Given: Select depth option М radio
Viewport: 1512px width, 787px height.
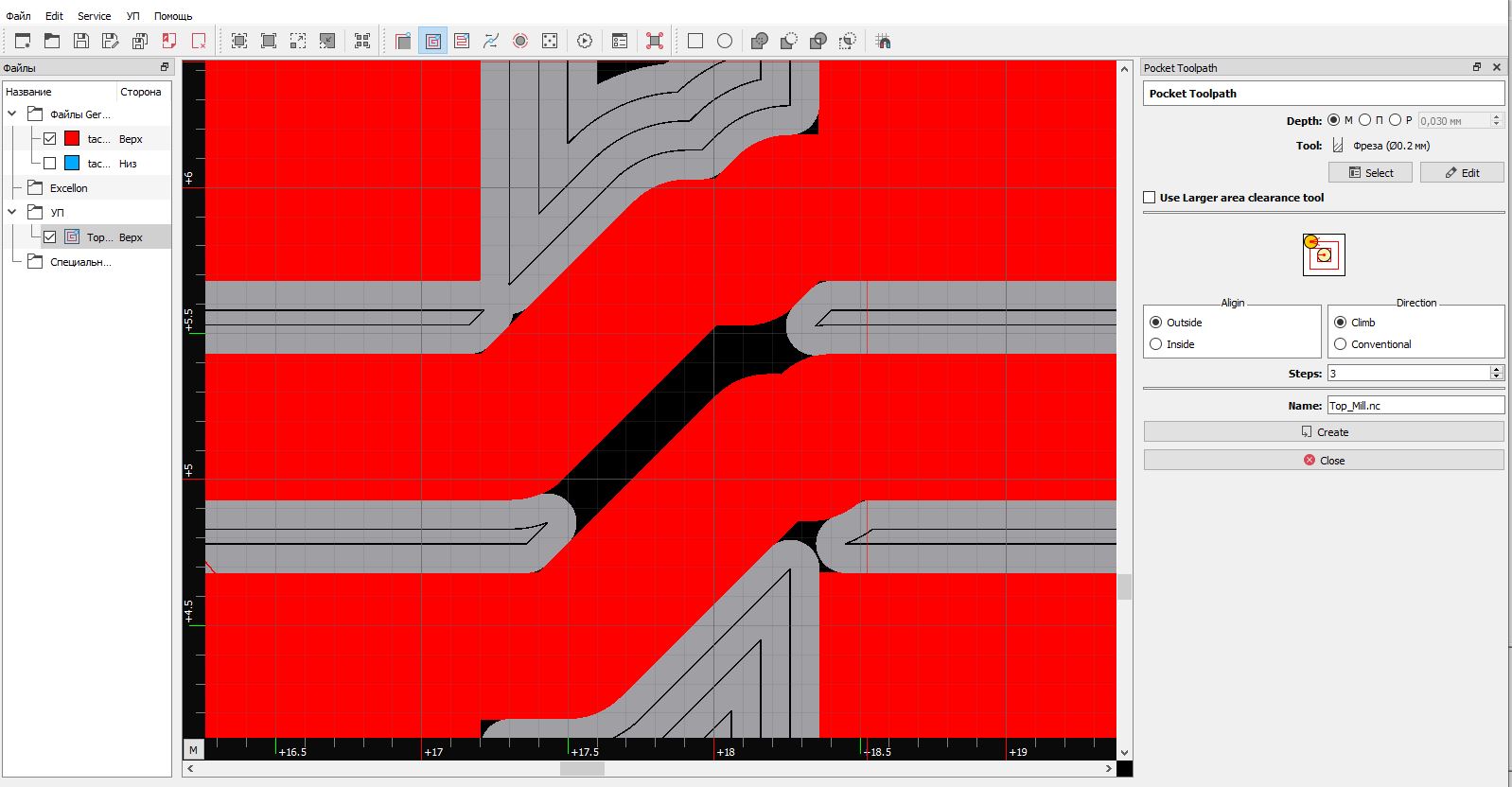Looking at the screenshot, I should point(1333,120).
